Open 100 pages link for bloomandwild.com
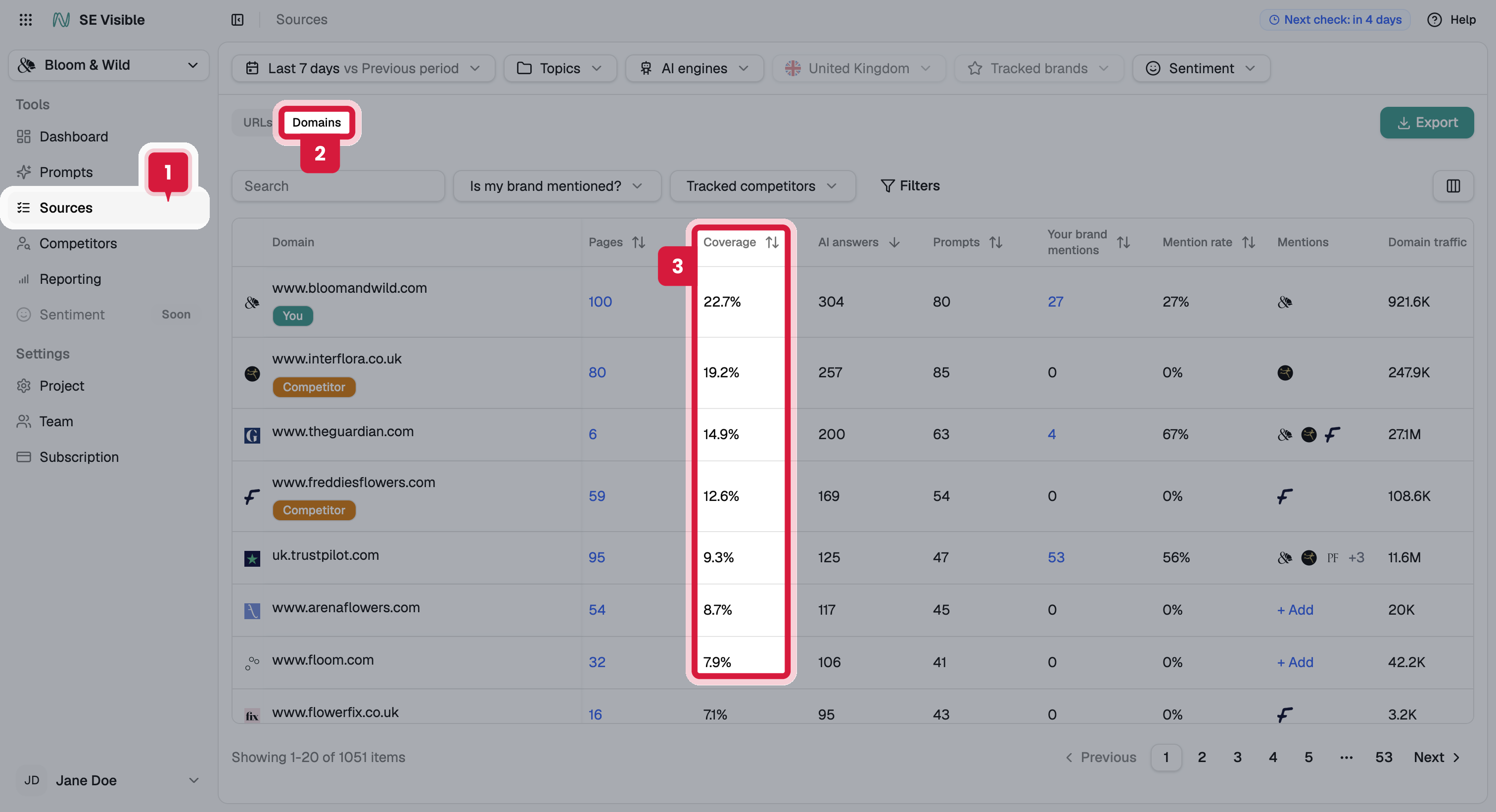This screenshot has width=1496, height=812. [600, 302]
